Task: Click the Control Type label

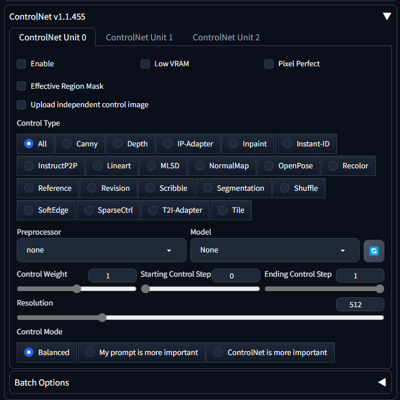Action: (x=38, y=123)
